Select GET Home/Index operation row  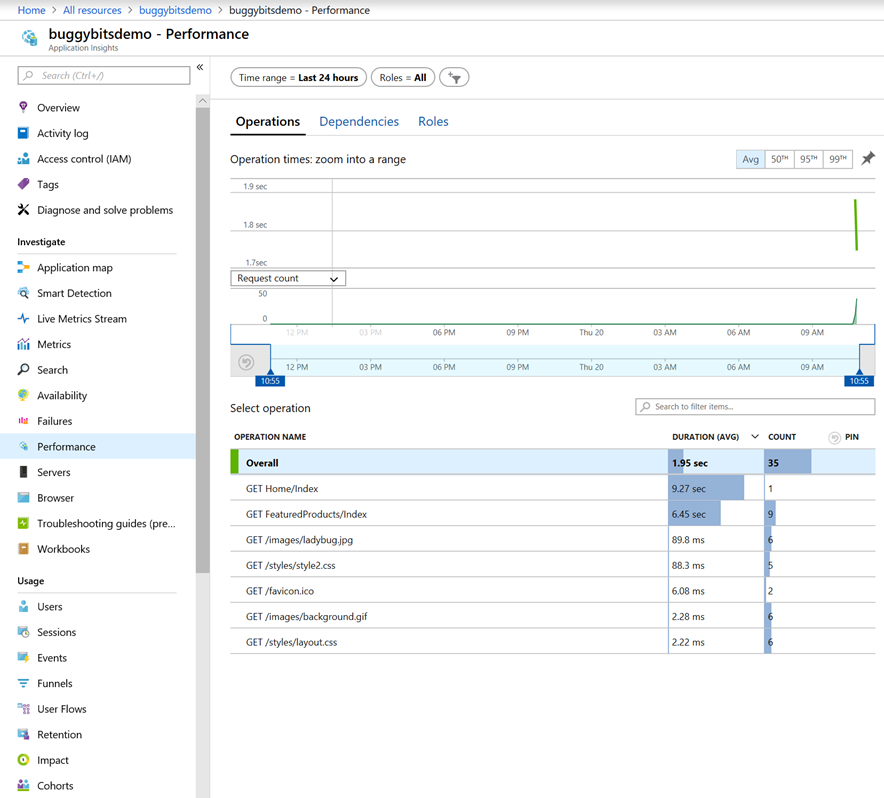tap(553, 488)
